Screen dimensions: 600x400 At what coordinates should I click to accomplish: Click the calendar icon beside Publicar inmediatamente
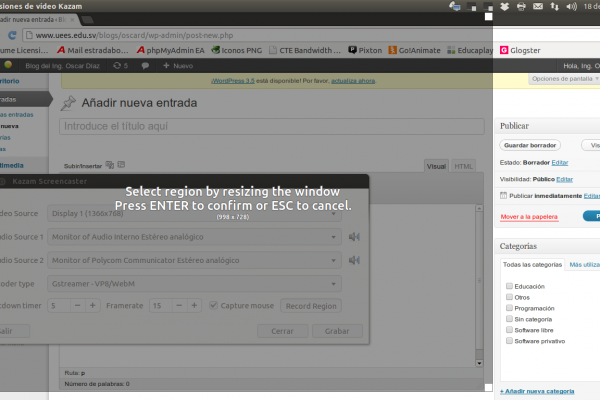(x=503, y=196)
